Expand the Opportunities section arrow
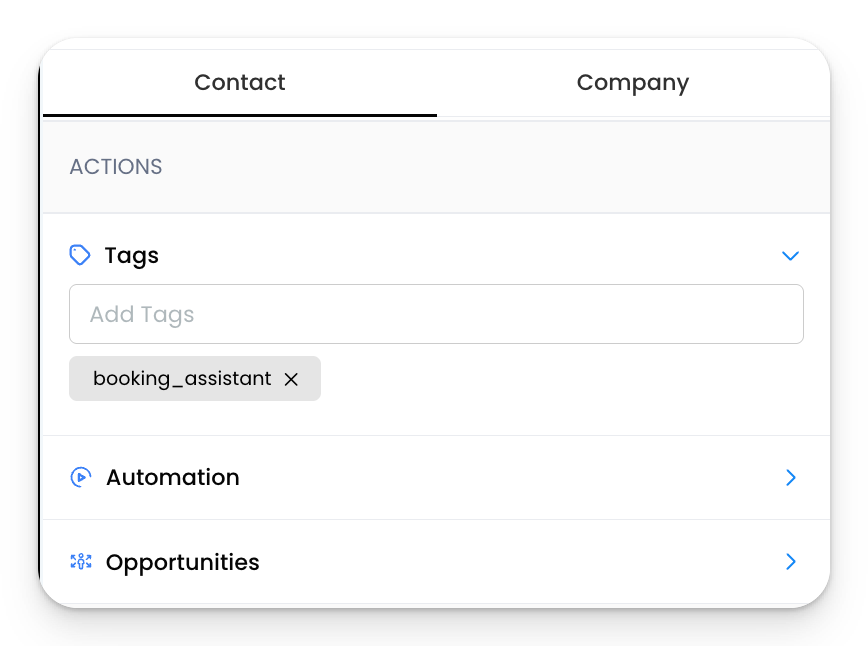 pos(790,562)
